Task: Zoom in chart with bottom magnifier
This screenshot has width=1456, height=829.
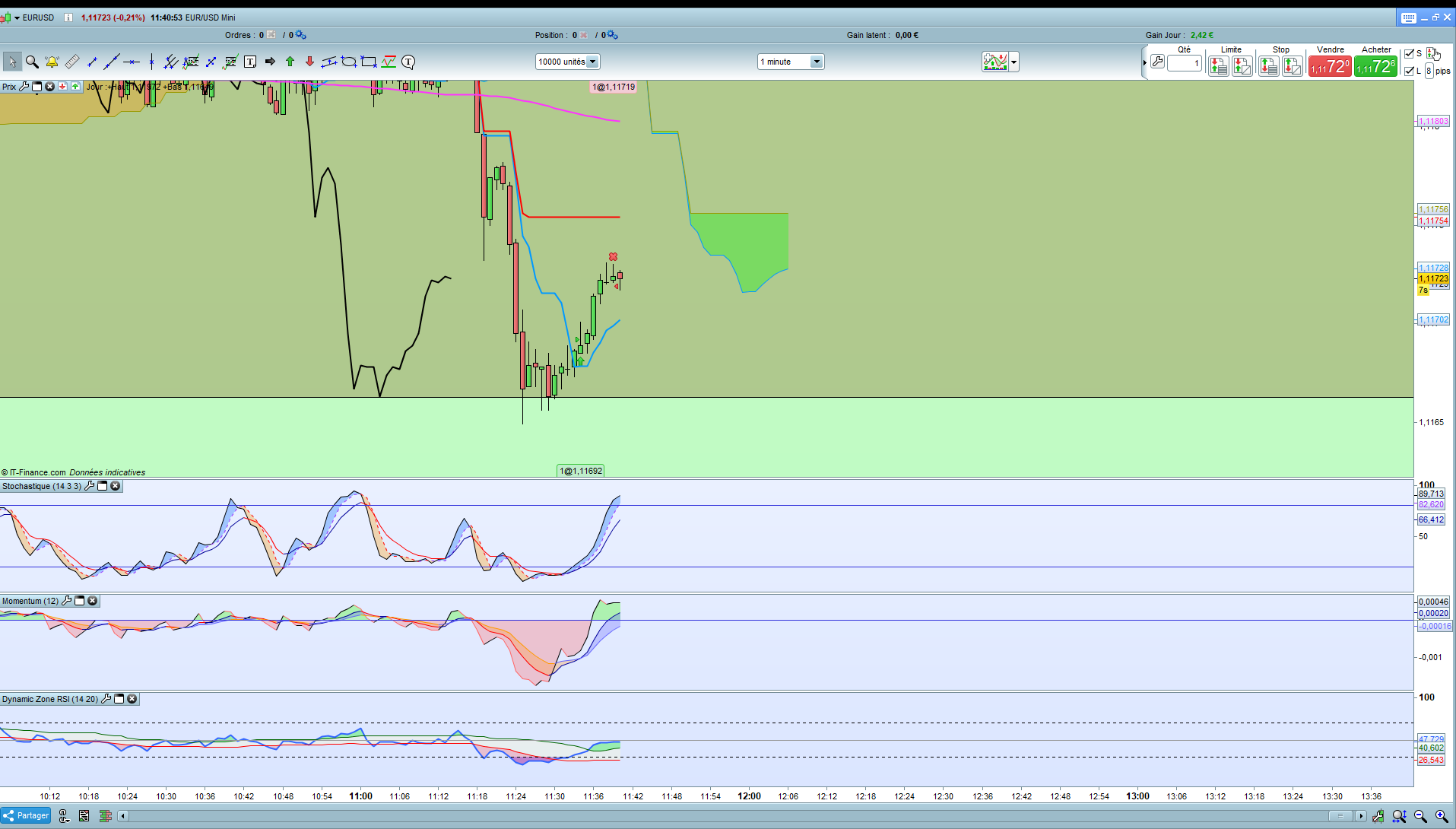Action: coord(1442,816)
